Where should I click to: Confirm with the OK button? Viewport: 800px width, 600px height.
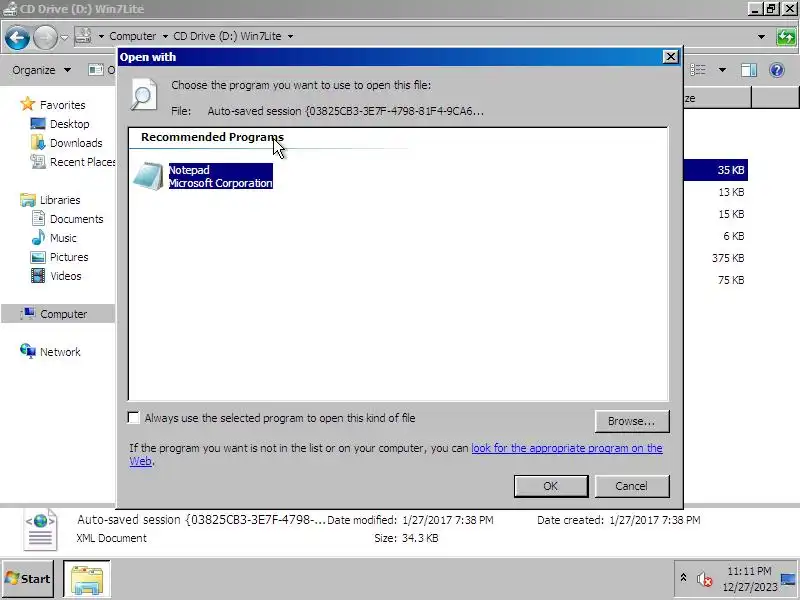click(551, 486)
